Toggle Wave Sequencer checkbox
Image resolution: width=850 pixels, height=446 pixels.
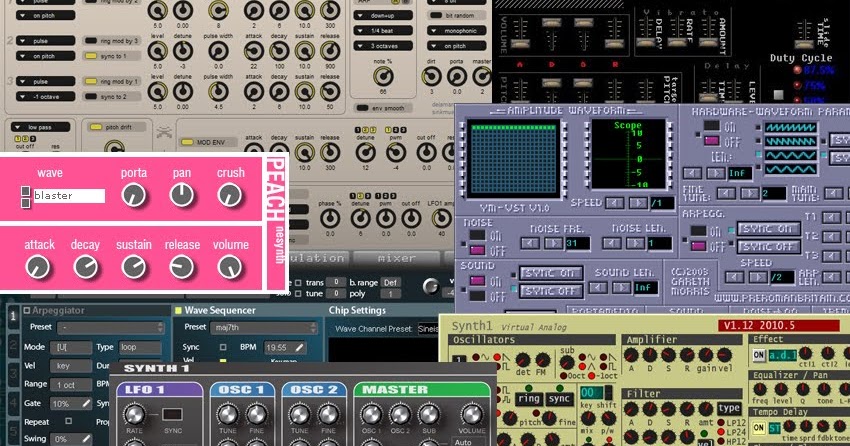[177, 311]
